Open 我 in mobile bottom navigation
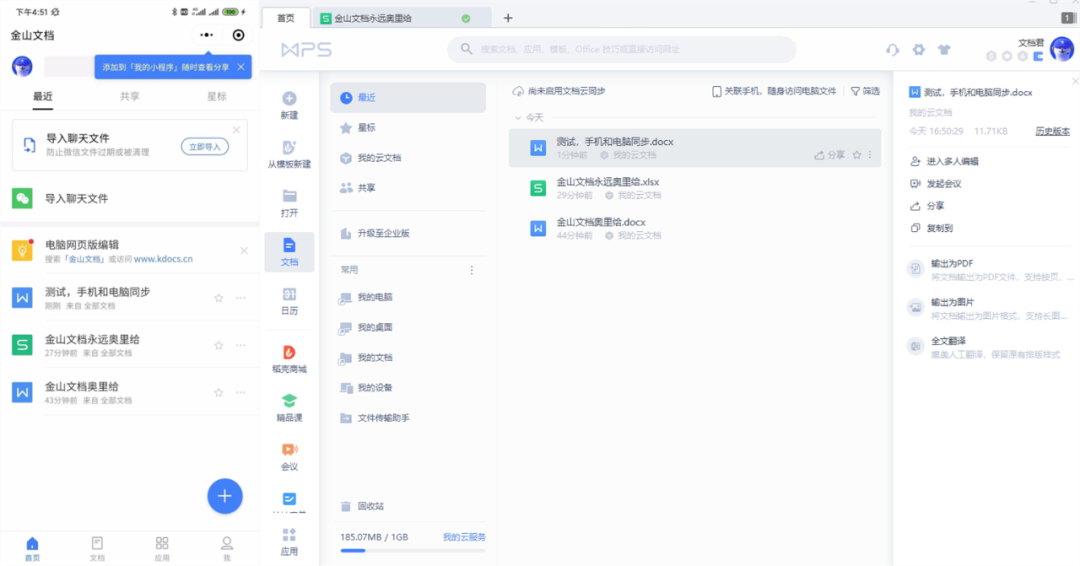This screenshot has height=566, width=1080. (227, 549)
